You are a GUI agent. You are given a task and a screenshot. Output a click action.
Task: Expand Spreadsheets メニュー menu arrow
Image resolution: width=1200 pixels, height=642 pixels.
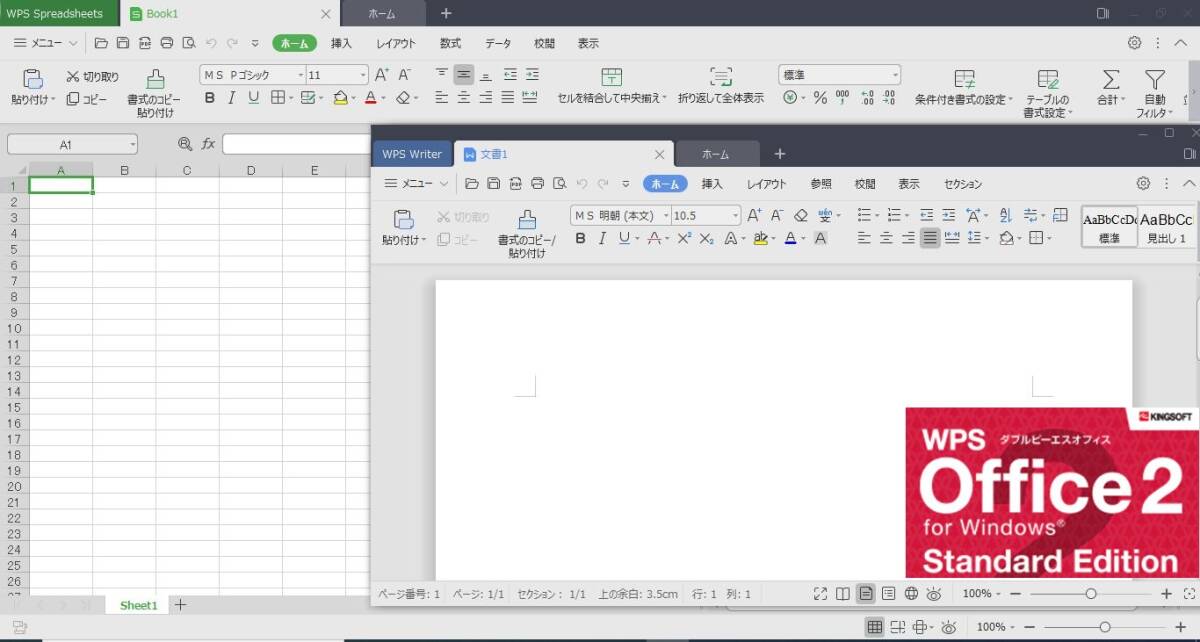click(x=73, y=43)
